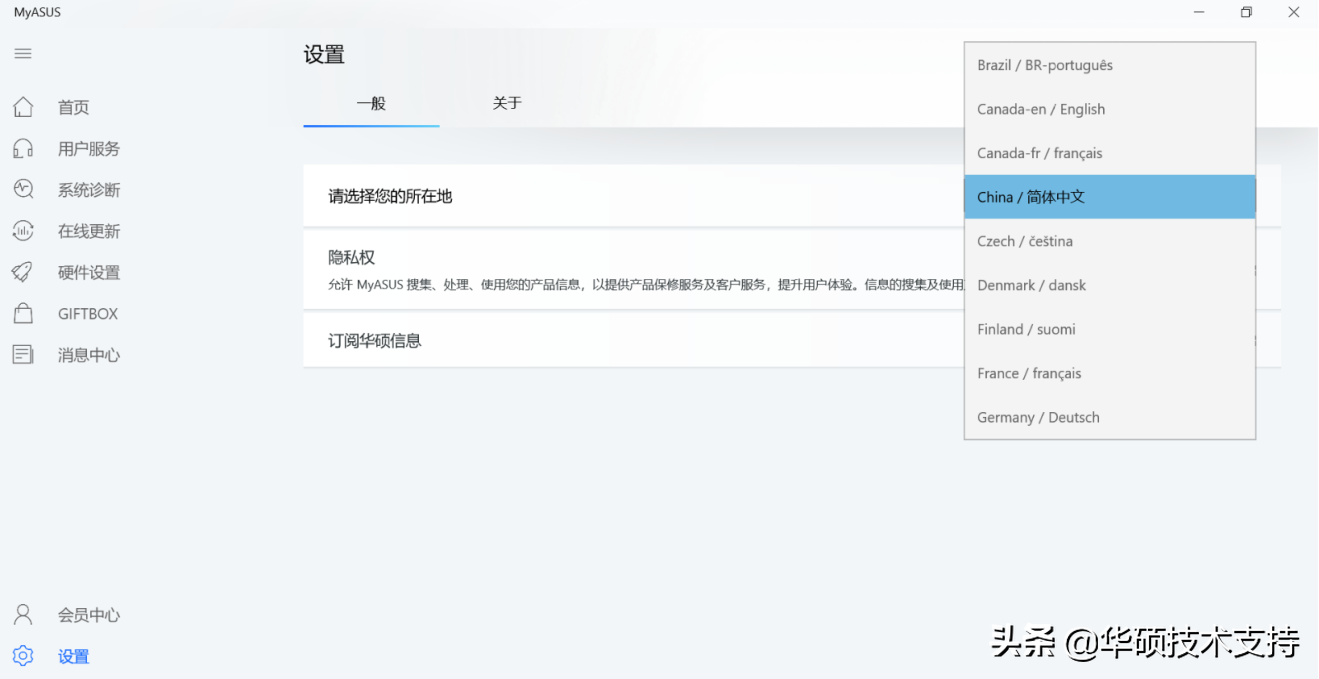Click the MyASUS window title
This screenshot has width=1319, height=679.
(37, 13)
